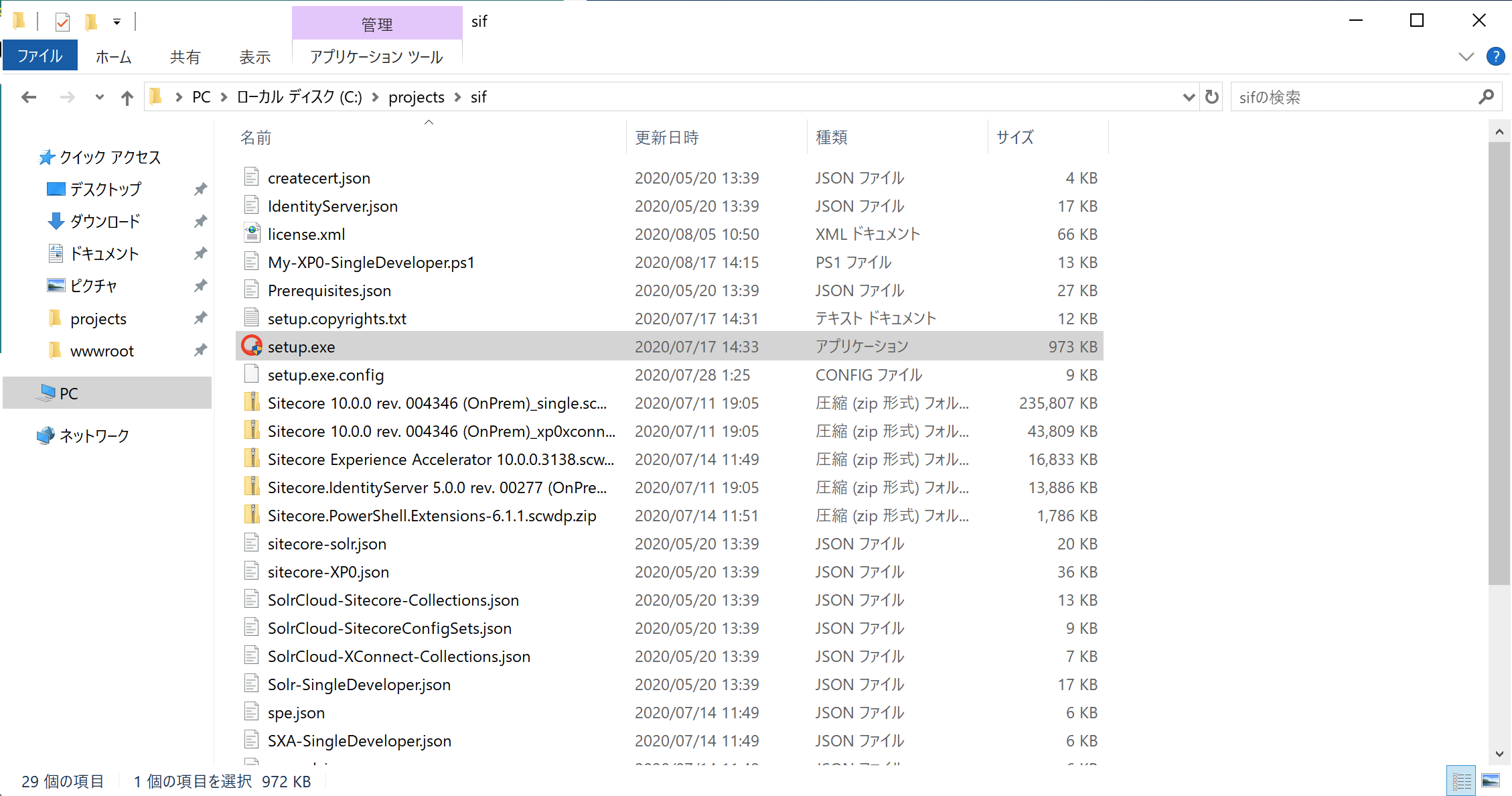This screenshot has height=796, width=1512.
Task: Sort by 更新日時 column header
Action: 667,137
